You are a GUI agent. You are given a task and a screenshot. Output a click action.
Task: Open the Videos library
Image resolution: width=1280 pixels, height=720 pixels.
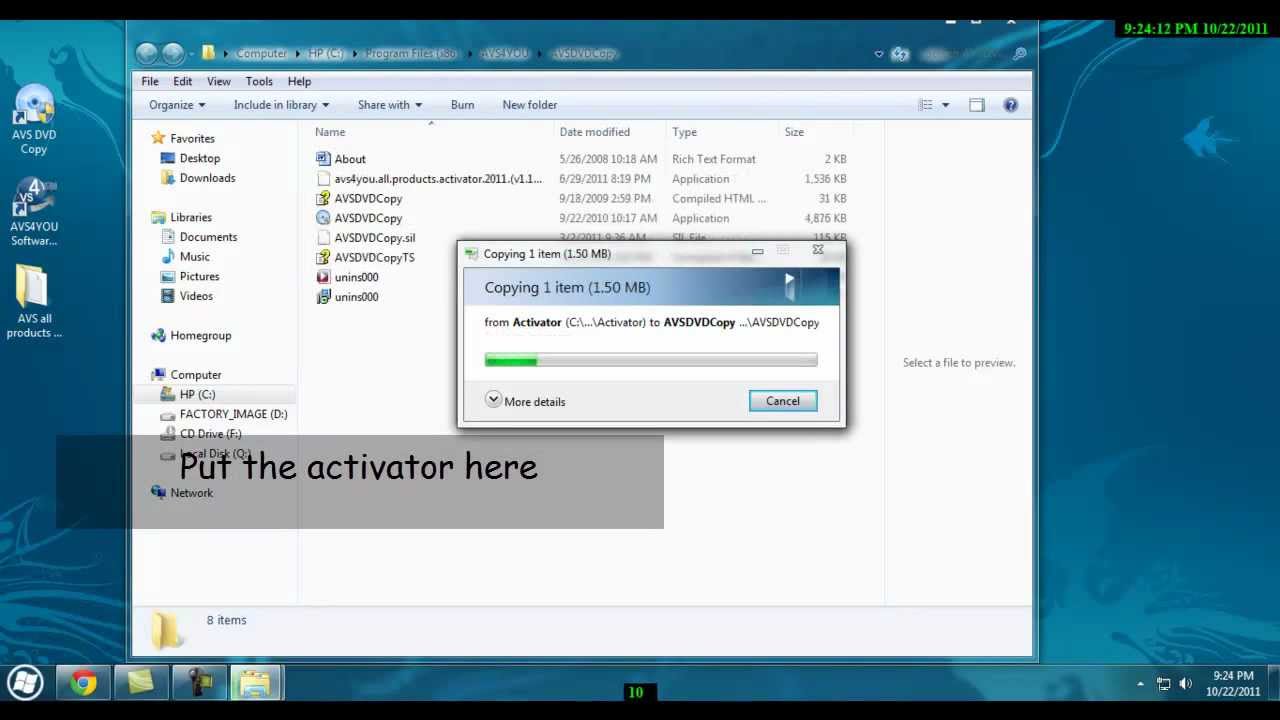pos(196,296)
